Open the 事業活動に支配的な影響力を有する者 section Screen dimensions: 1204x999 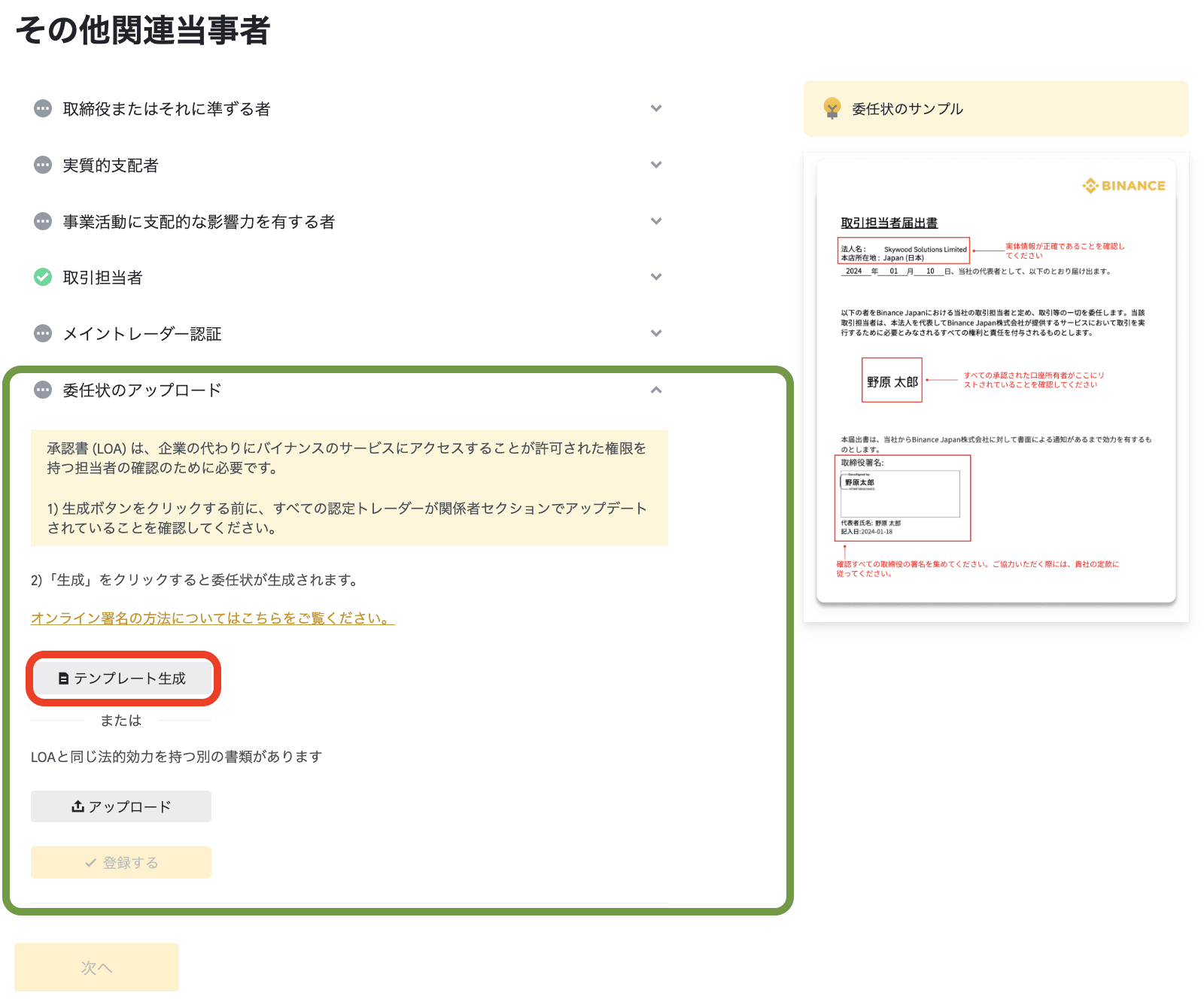coord(199,221)
